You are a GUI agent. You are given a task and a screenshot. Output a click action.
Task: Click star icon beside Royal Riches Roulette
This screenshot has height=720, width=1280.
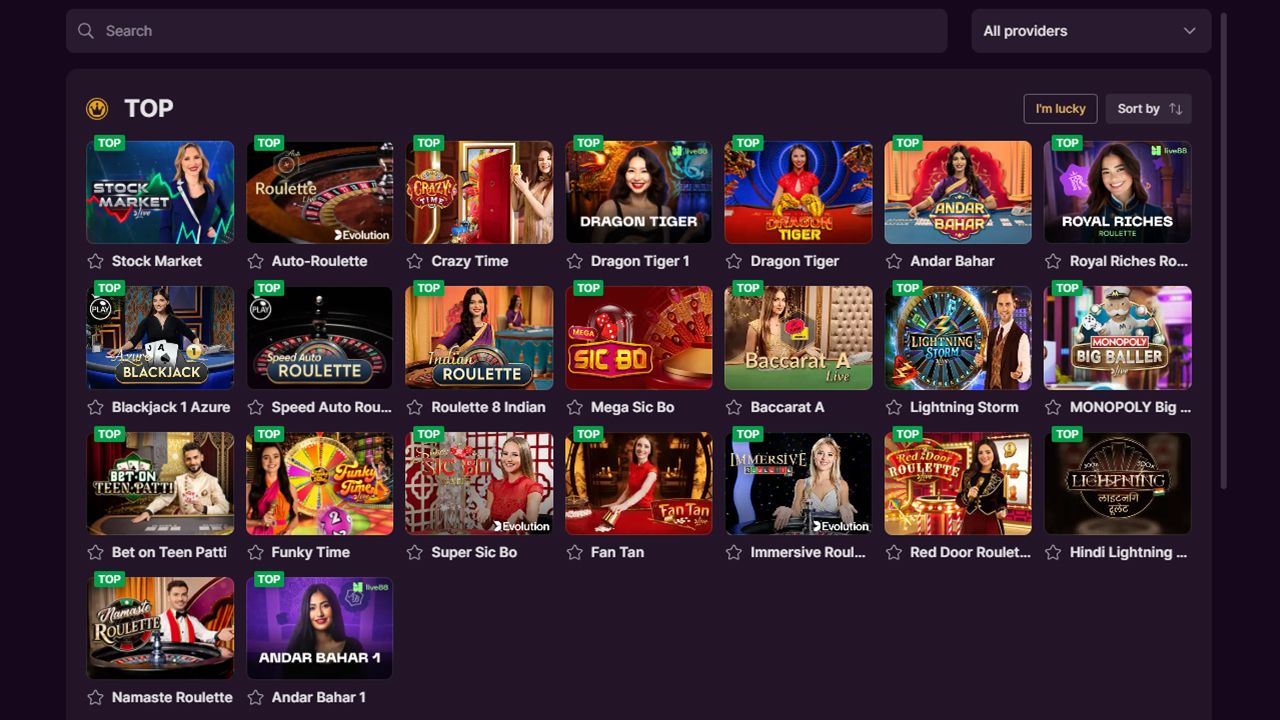[x=1053, y=261]
